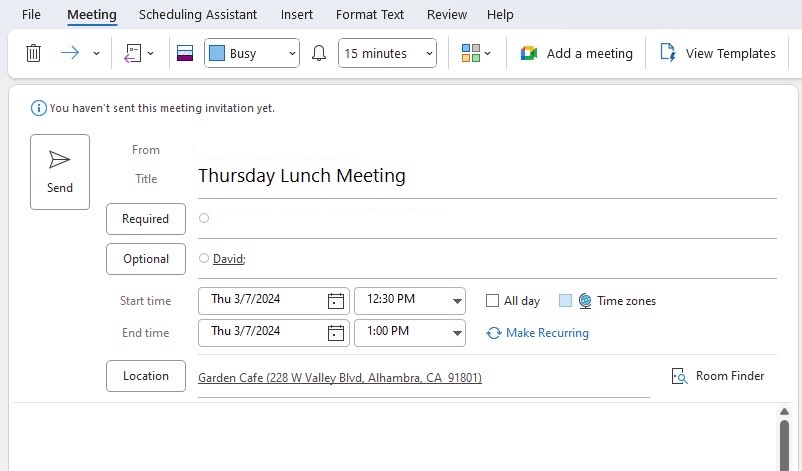Screen dimensions: 802x471
Task: Switch to the Format Text tab
Action: pyautogui.click(x=370, y=15)
